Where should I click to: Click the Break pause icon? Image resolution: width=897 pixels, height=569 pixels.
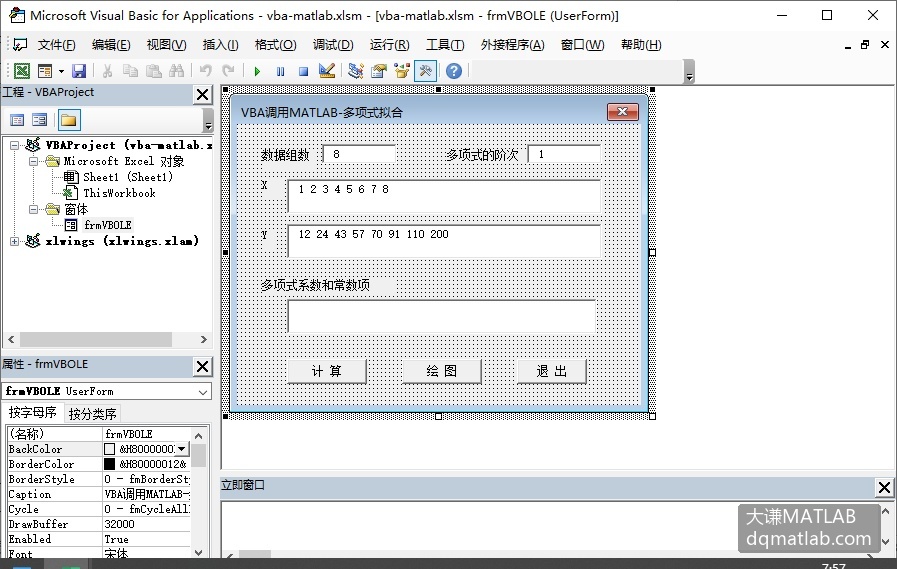pos(280,71)
